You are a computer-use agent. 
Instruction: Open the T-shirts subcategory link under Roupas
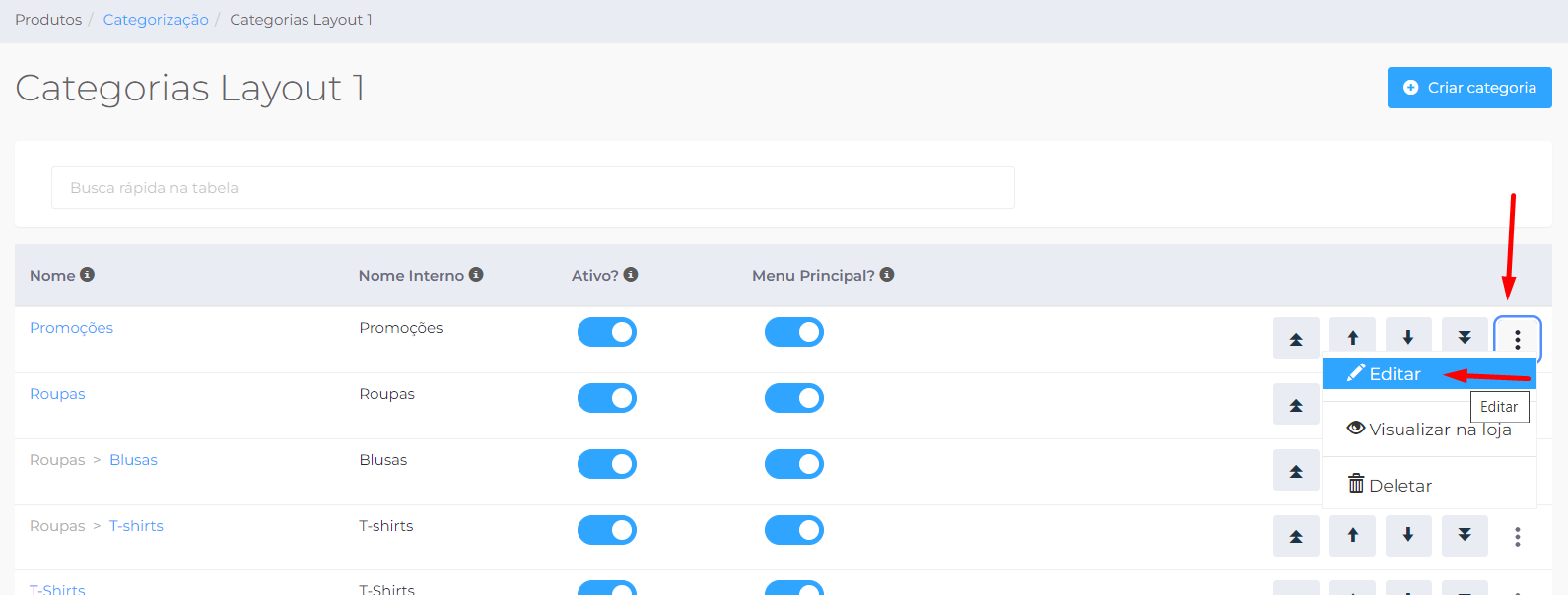[136, 526]
